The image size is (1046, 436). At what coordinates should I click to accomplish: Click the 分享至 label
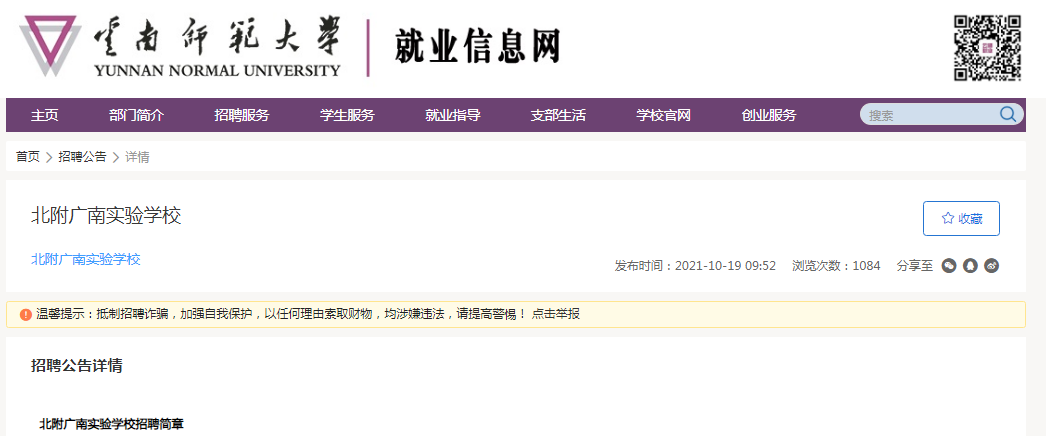(x=915, y=266)
